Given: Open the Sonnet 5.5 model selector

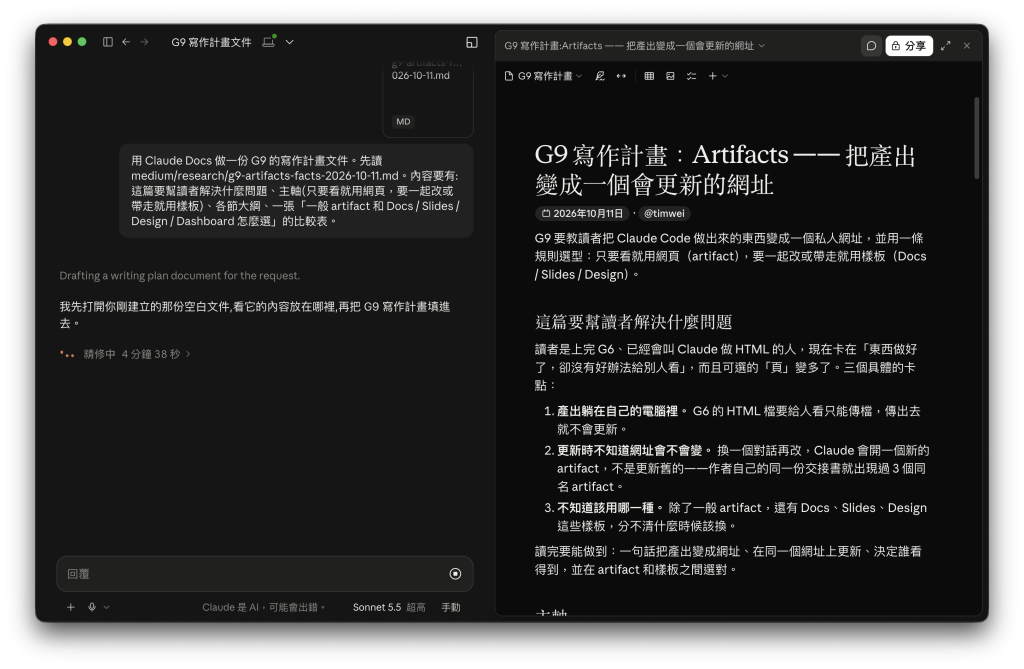Looking at the screenshot, I should [x=389, y=607].
